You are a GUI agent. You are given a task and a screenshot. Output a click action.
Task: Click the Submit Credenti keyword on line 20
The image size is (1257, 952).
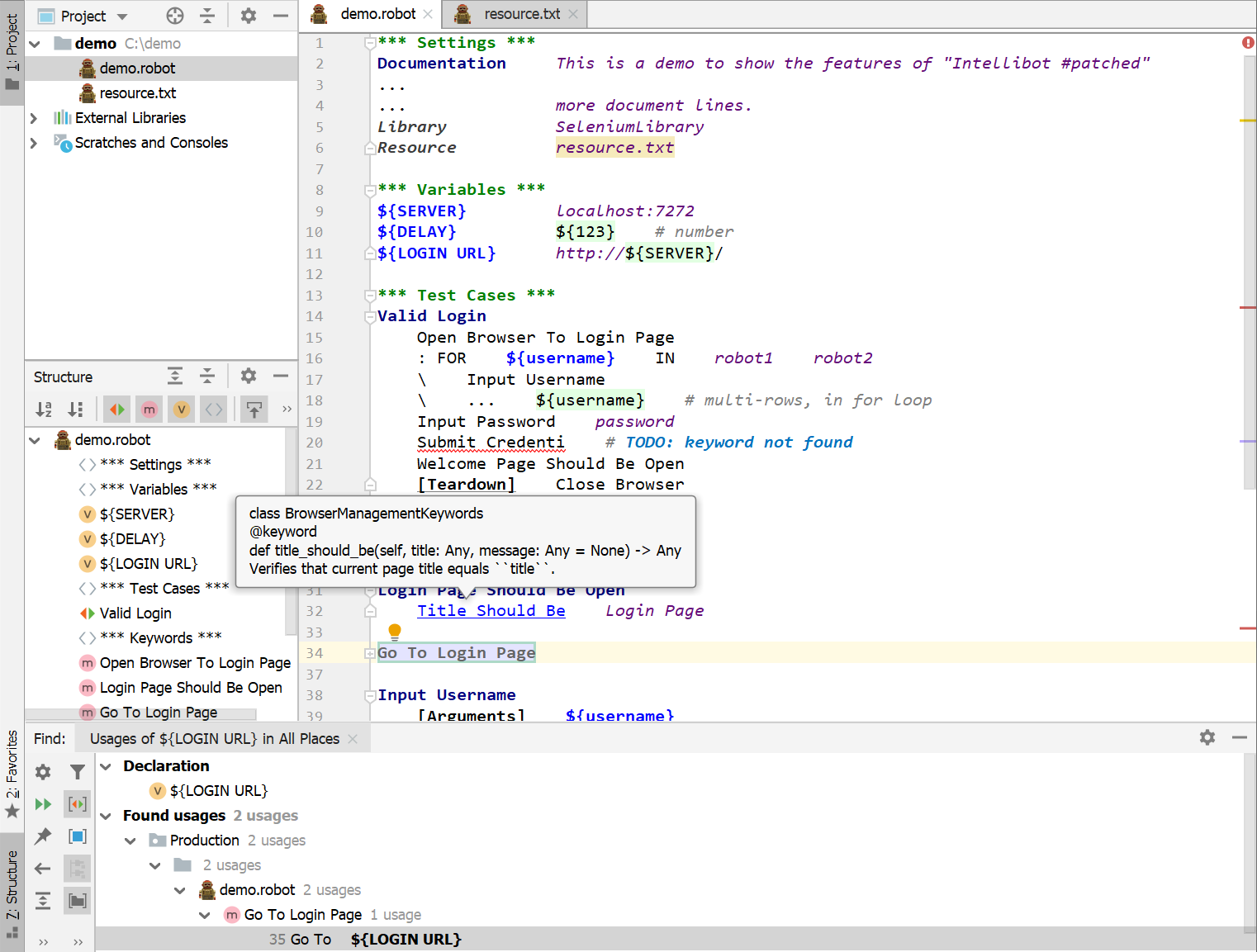pyautogui.click(x=491, y=443)
